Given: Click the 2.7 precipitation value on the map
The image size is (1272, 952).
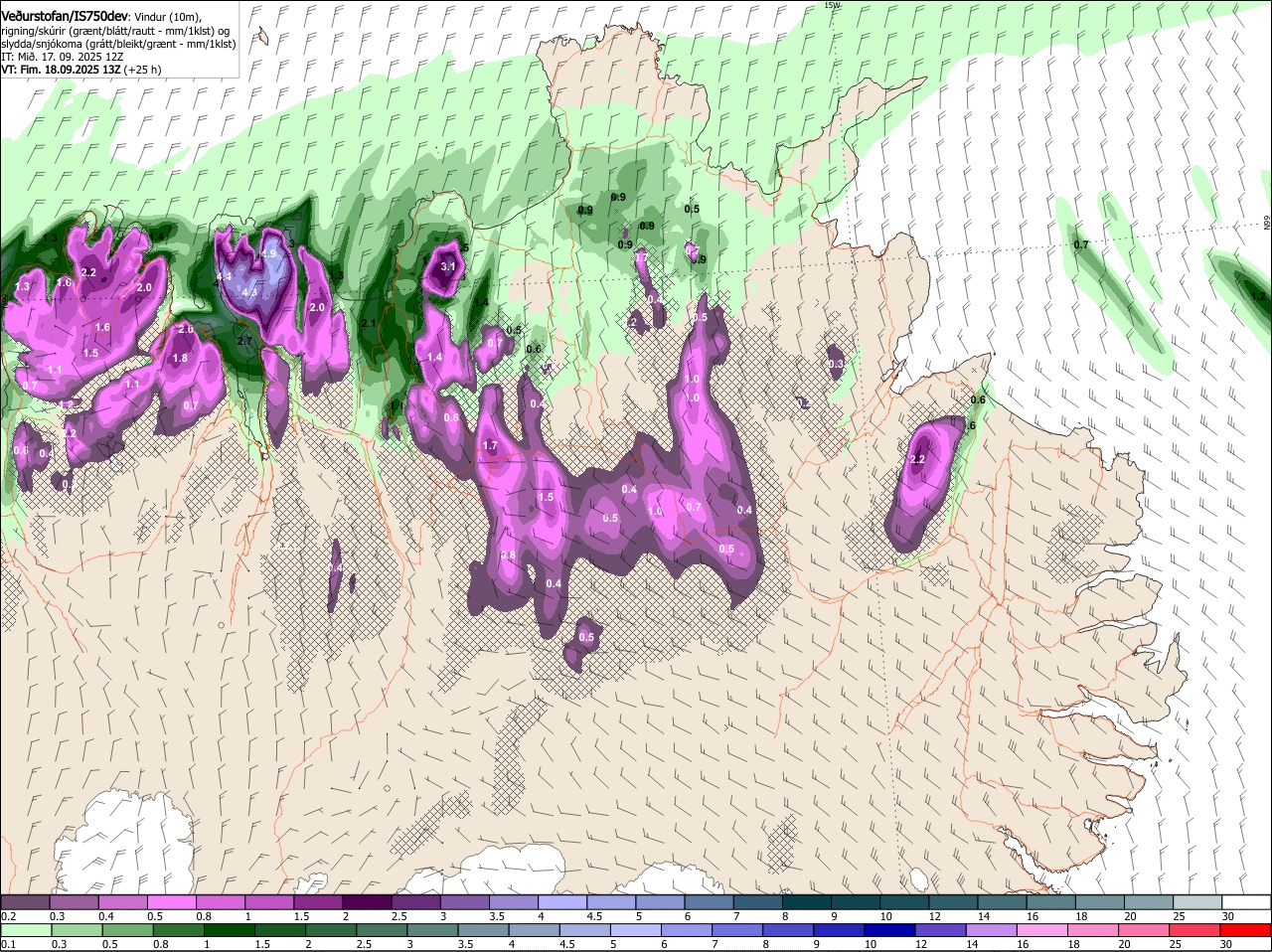Looking at the screenshot, I should (x=245, y=341).
